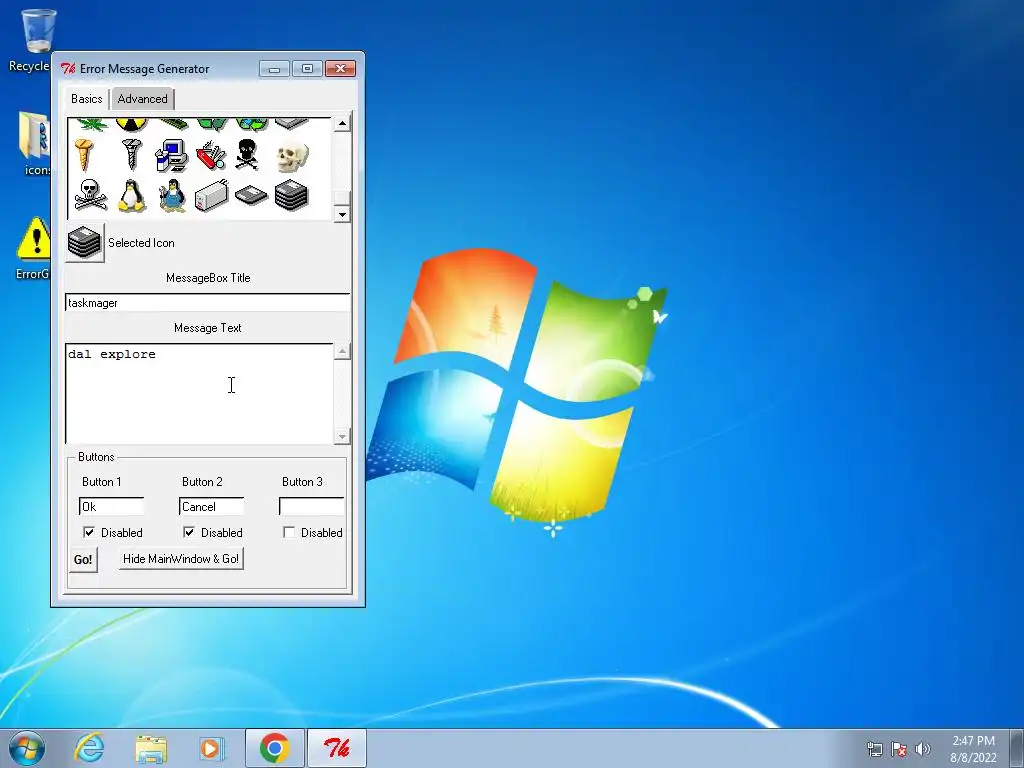Click the network tray icon
The image size is (1024, 768).
[874, 748]
